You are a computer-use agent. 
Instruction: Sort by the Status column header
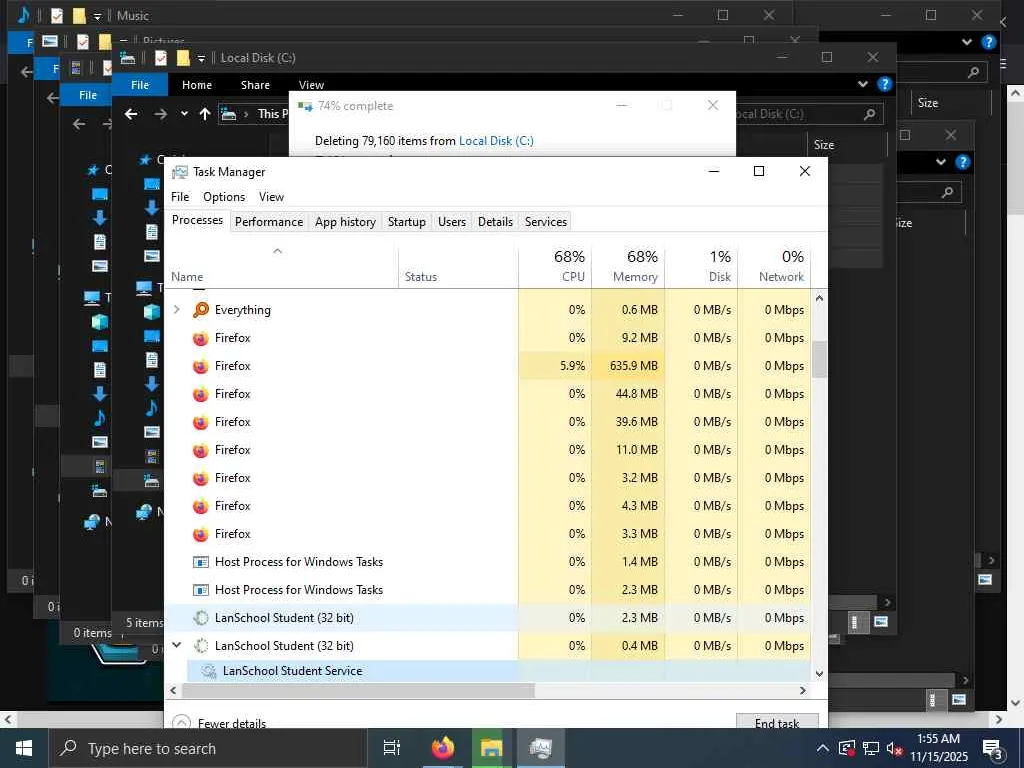point(458,266)
